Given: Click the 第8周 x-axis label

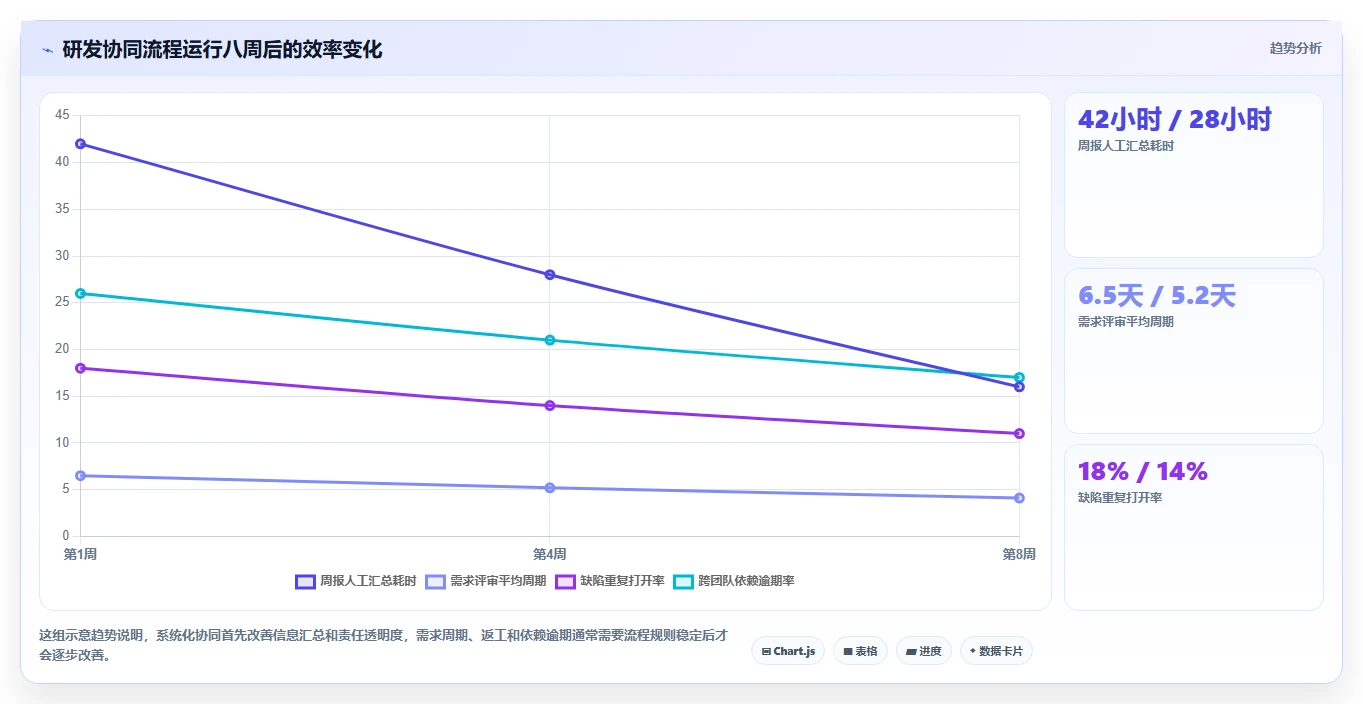Looking at the screenshot, I should point(1019,554).
